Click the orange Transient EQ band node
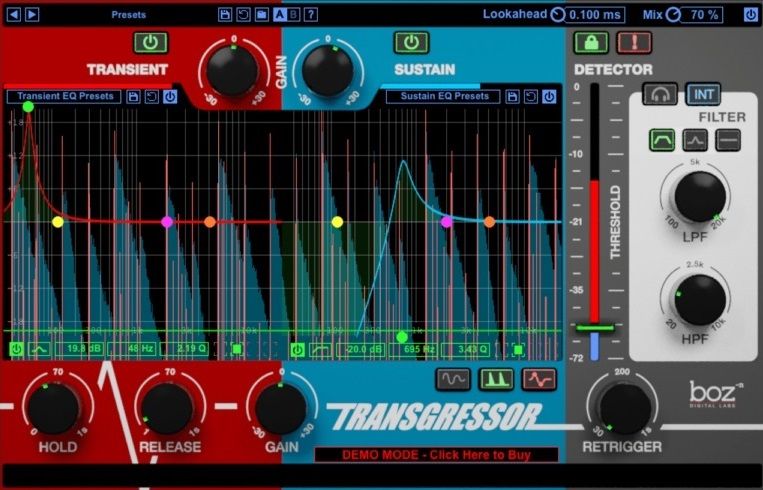 click(x=210, y=222)
